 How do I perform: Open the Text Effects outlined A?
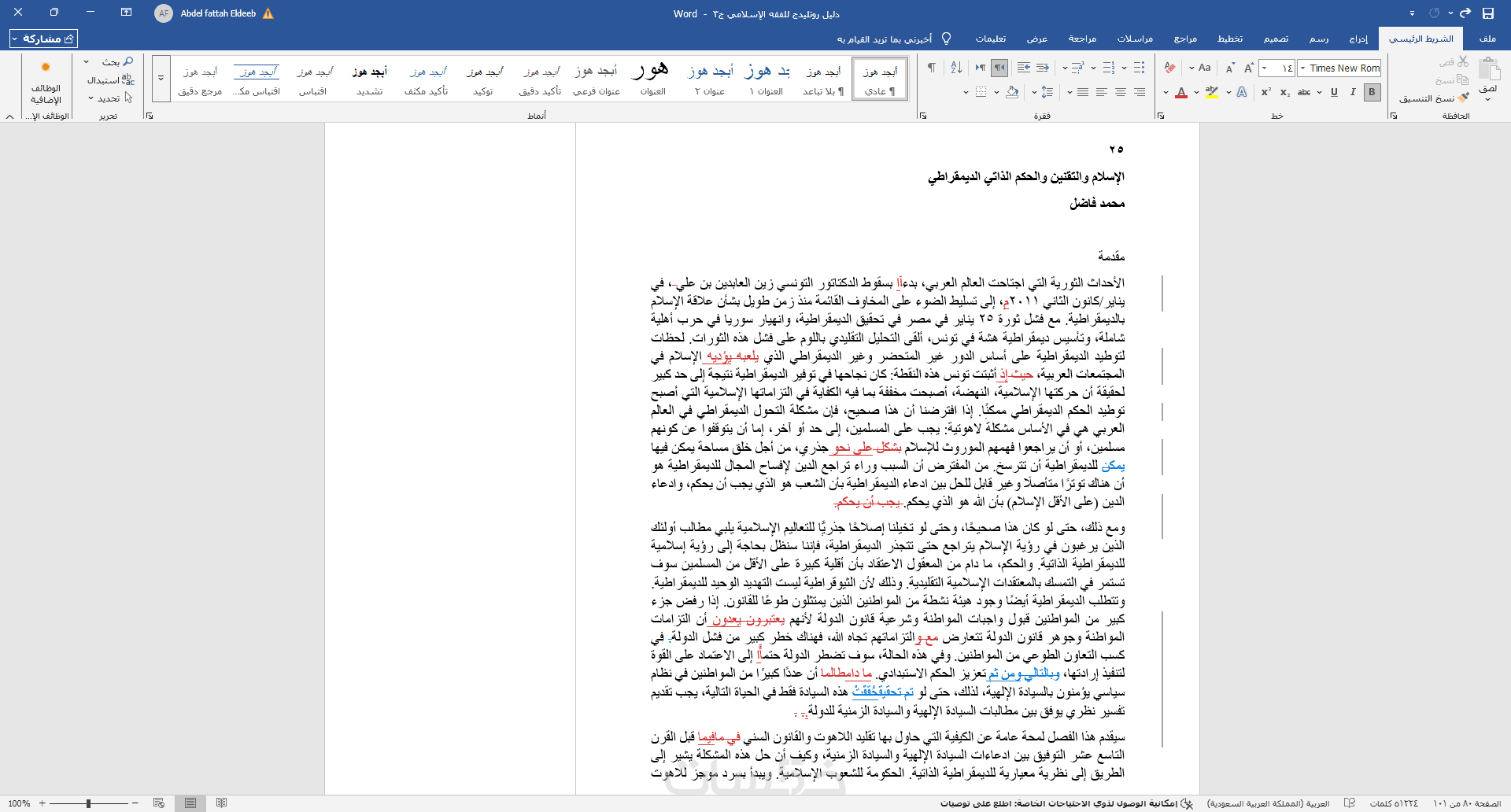pyautogui.click(x=1242, y=92)
